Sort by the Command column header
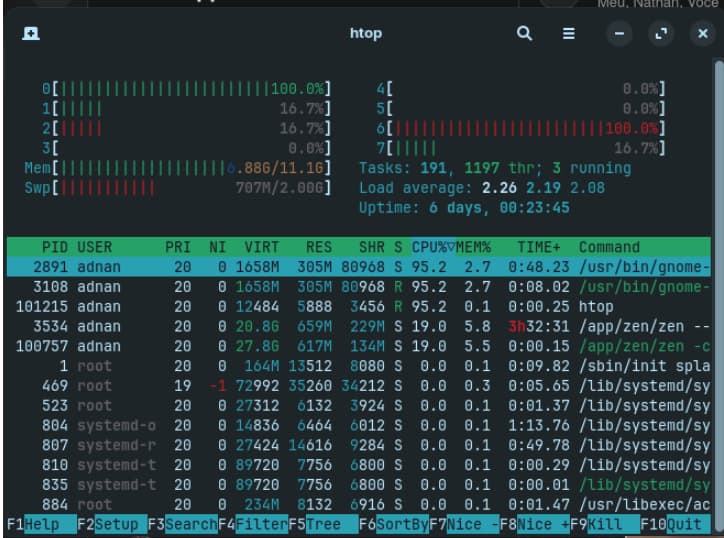Screen dimensions: 724x538 click(x=609, y=247)
